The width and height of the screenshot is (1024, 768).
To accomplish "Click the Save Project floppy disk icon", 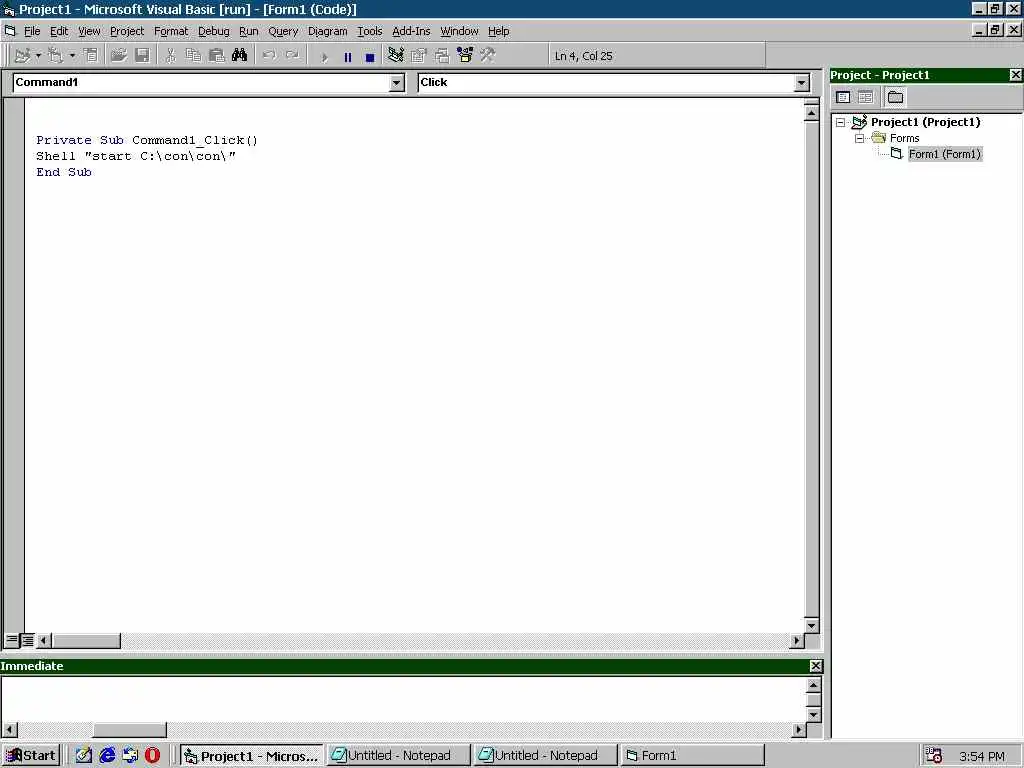I will click(142, 56).
